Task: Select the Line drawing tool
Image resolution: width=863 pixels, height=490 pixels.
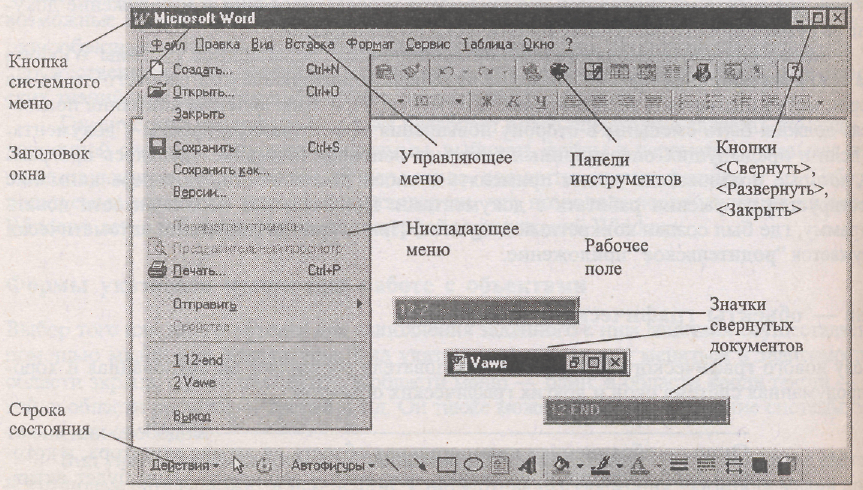Action: [392, 465]
